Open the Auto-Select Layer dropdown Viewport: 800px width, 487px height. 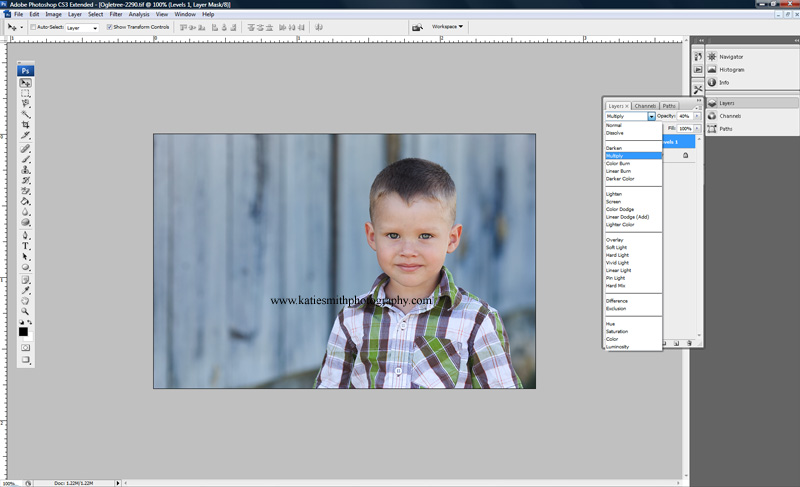pyautogui.click(x=82, y=28)
